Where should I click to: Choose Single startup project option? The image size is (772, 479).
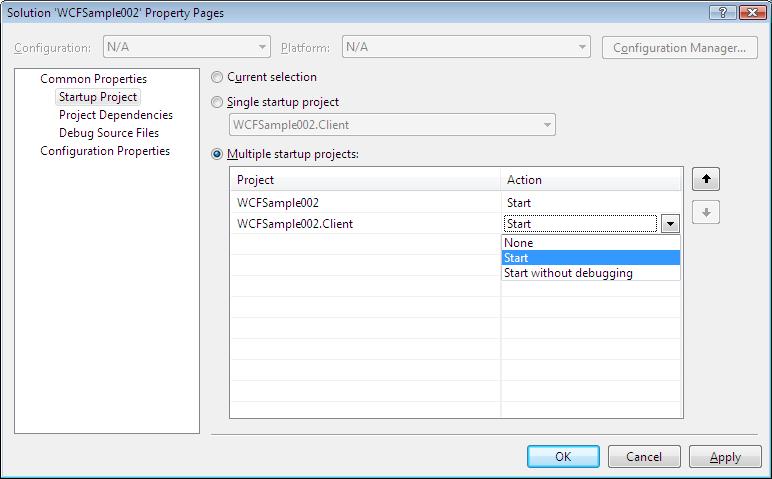coord(217,102)
